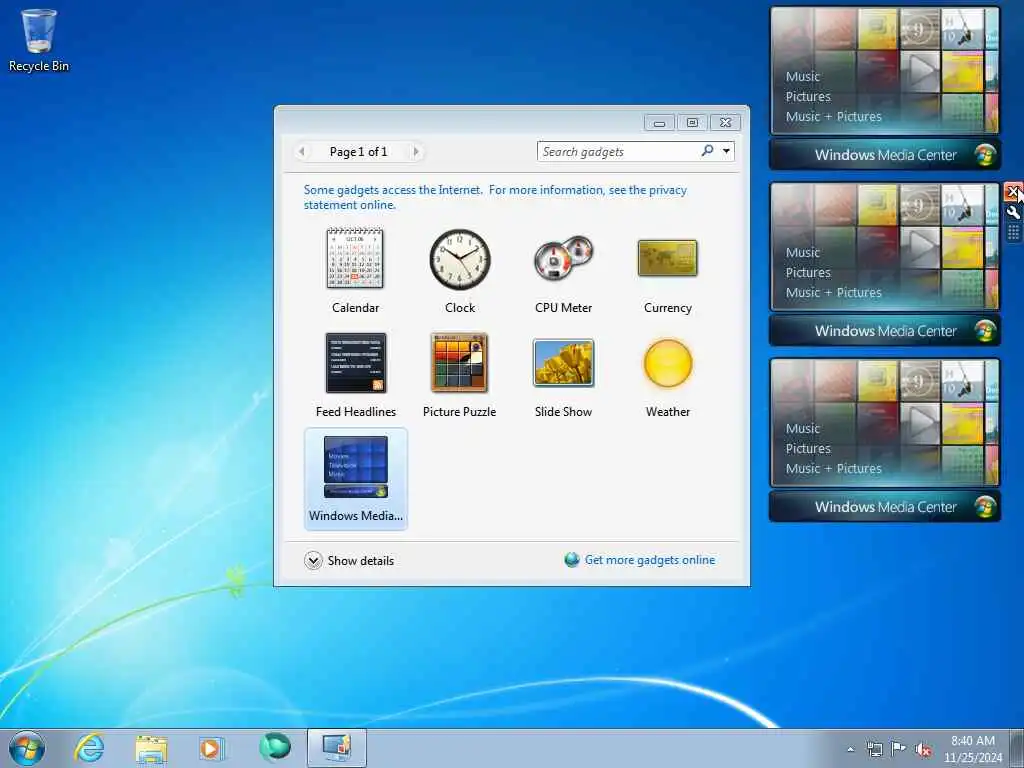Select the Slide Show gadget icon
1024x768 pixels.
click(563, 362)
